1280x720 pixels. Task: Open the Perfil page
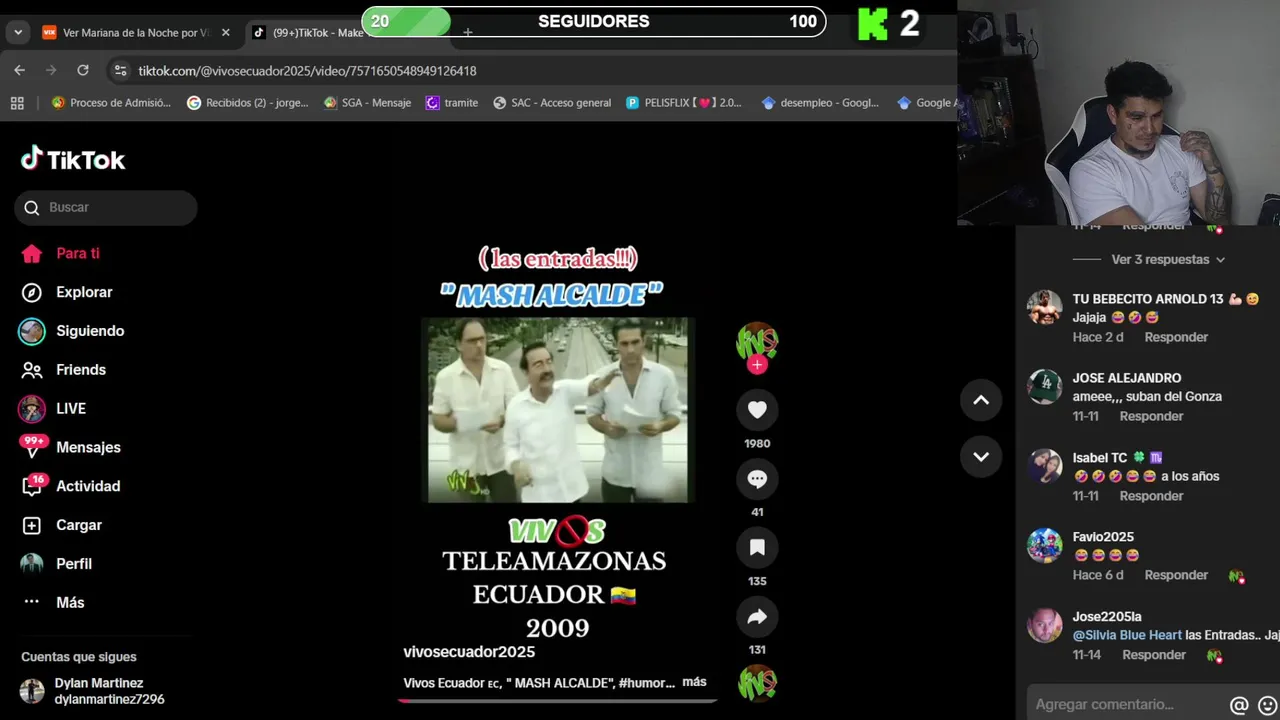(57, 564)
